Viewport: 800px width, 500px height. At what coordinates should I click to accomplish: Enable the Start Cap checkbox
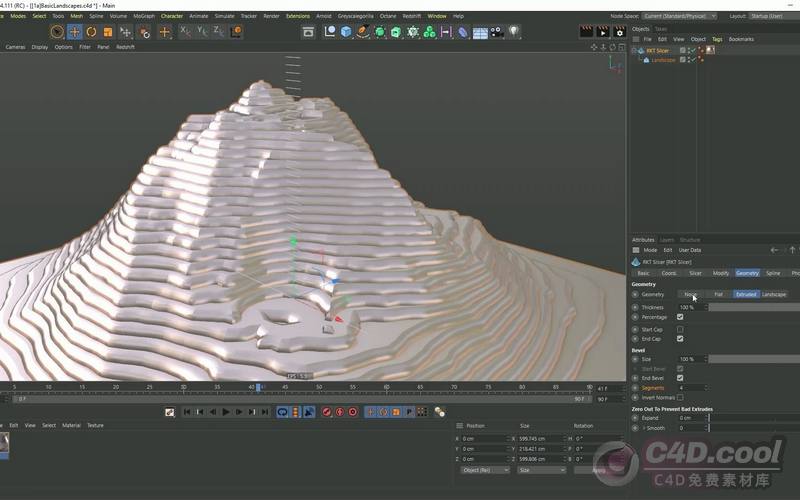(x=680, y=329)
